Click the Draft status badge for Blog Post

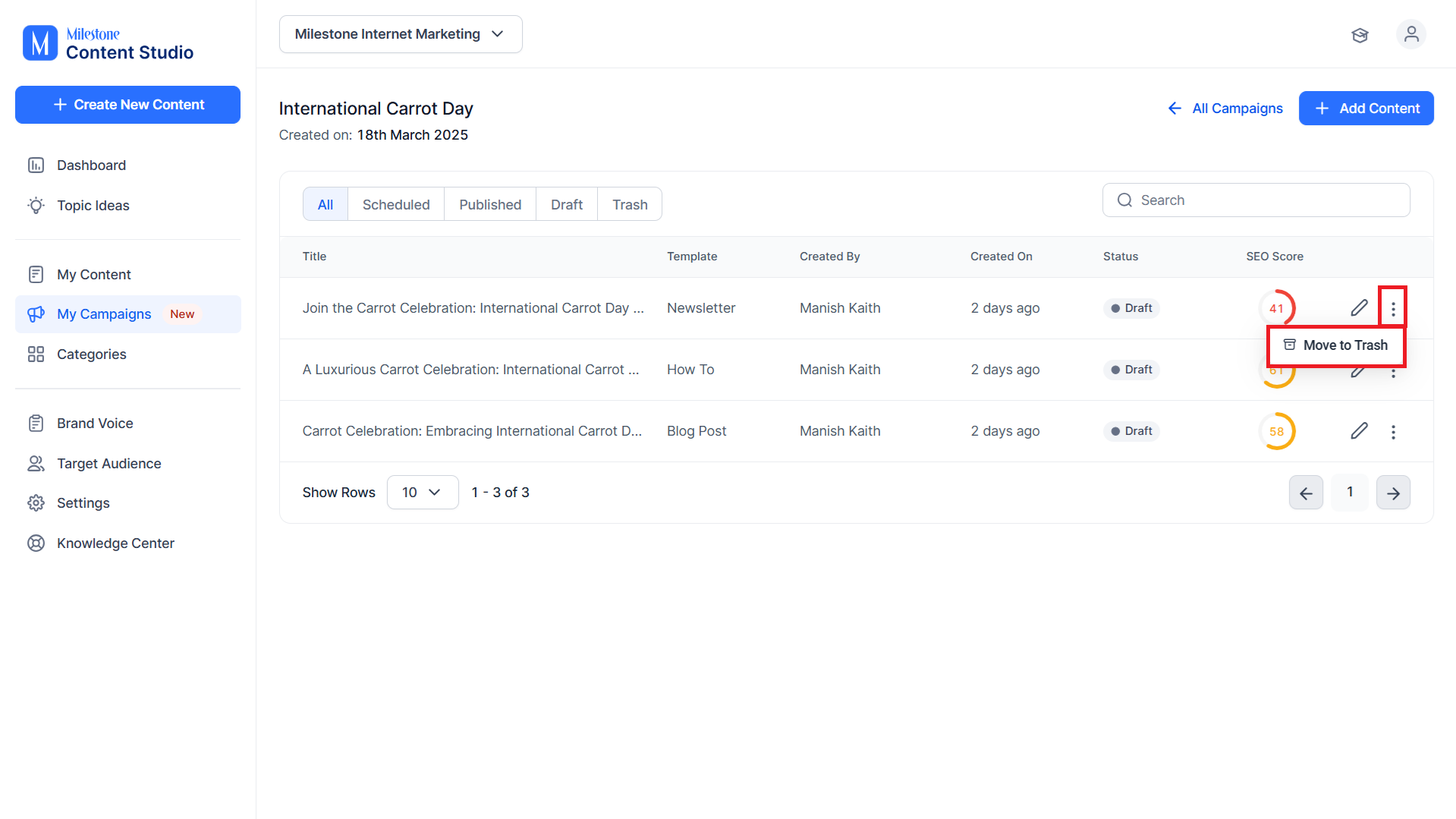[x=1131, y=431]
